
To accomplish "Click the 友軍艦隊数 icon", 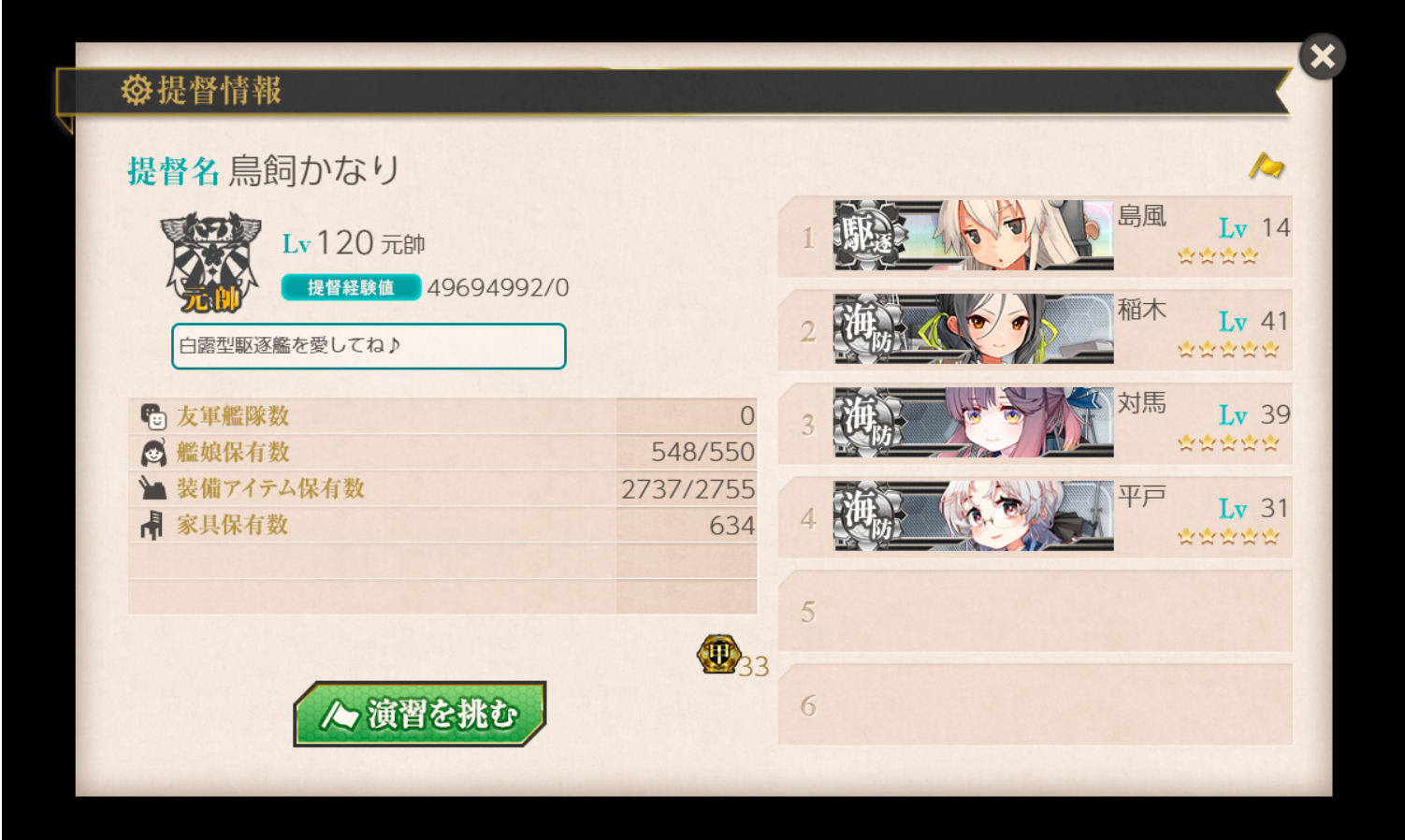I will coord(152,416).
